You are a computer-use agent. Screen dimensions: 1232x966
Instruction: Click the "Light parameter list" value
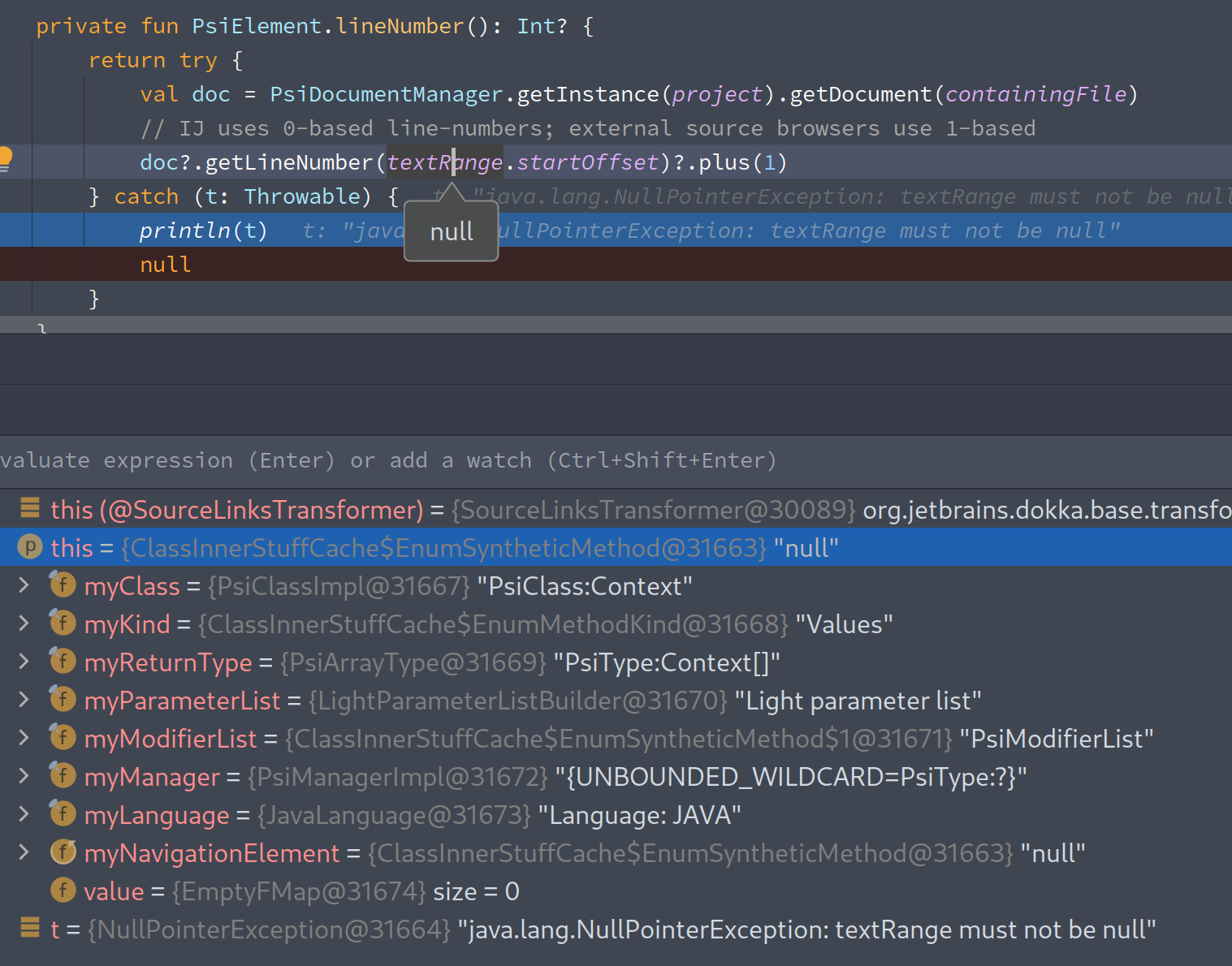858,701
